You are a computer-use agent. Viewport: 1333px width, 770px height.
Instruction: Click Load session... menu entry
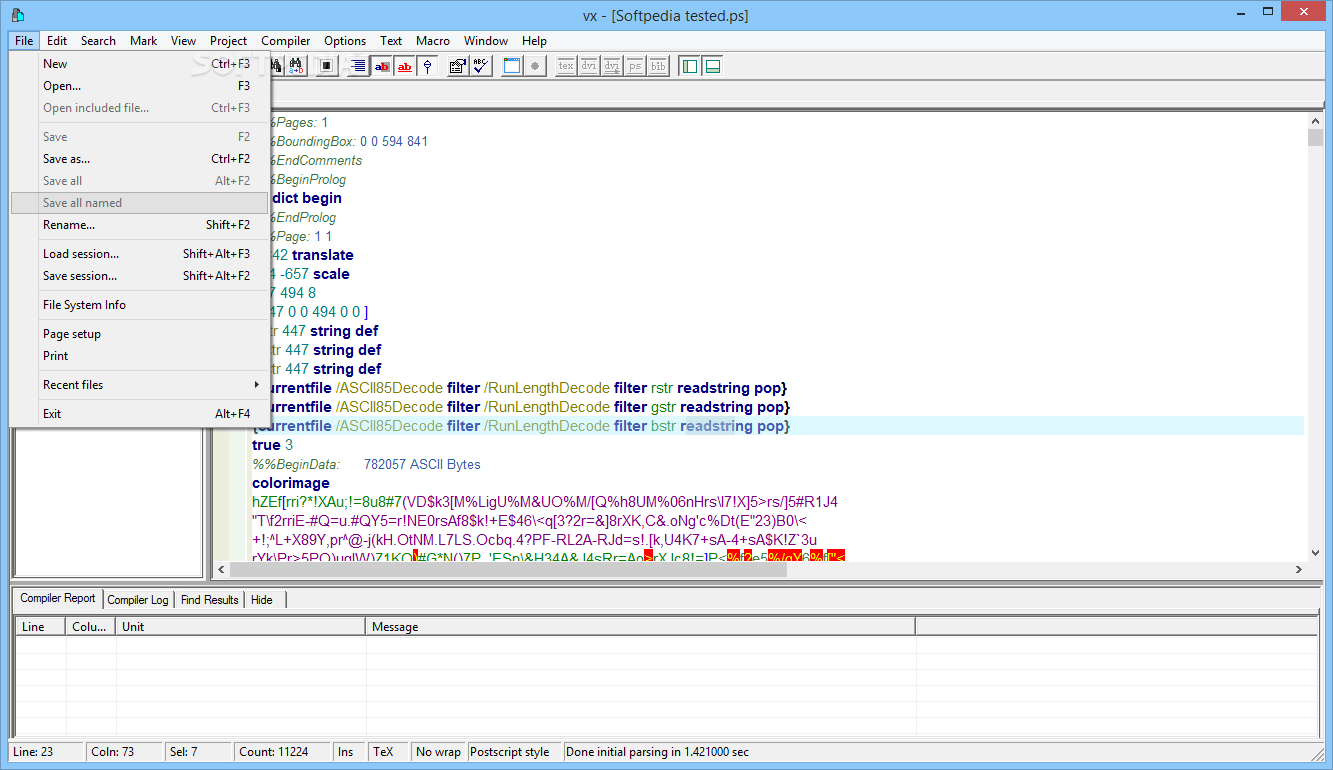140,254
